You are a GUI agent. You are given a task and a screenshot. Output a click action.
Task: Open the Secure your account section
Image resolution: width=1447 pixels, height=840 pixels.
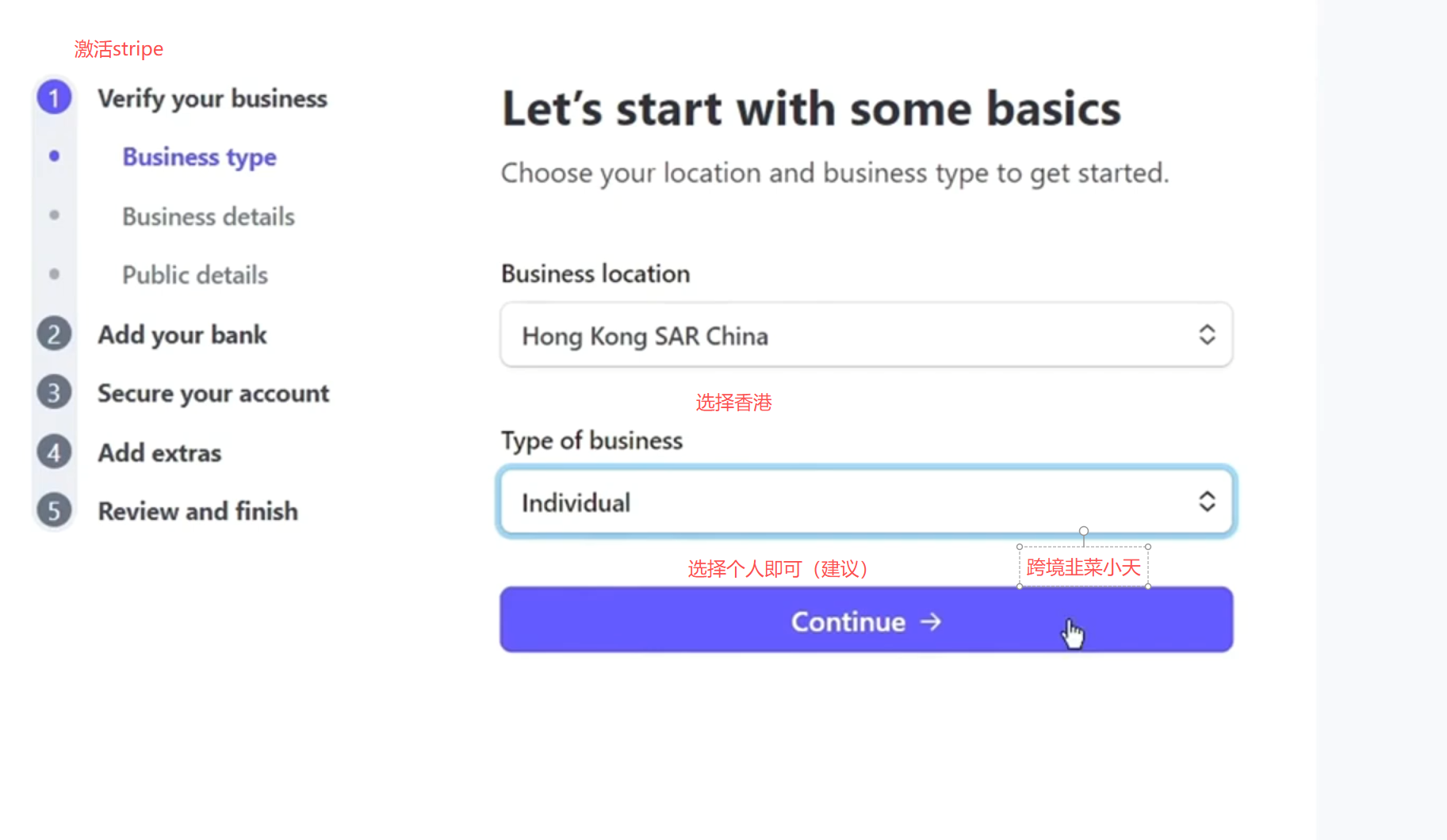pyautogui.click(x=212, y=393)
